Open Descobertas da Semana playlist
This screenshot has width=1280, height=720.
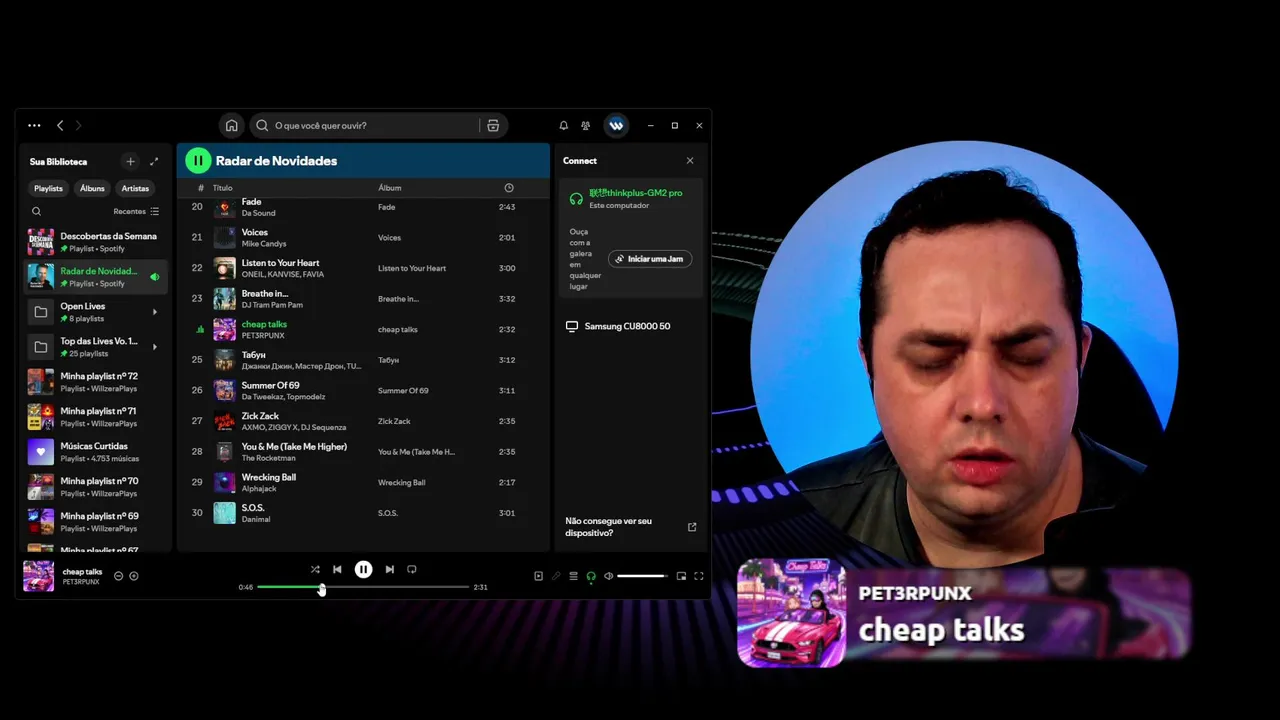click(x=95, y=242)
